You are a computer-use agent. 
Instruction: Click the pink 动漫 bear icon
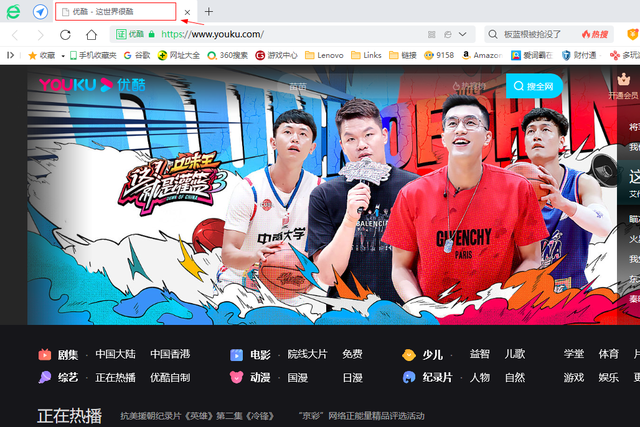click(236, 377)
